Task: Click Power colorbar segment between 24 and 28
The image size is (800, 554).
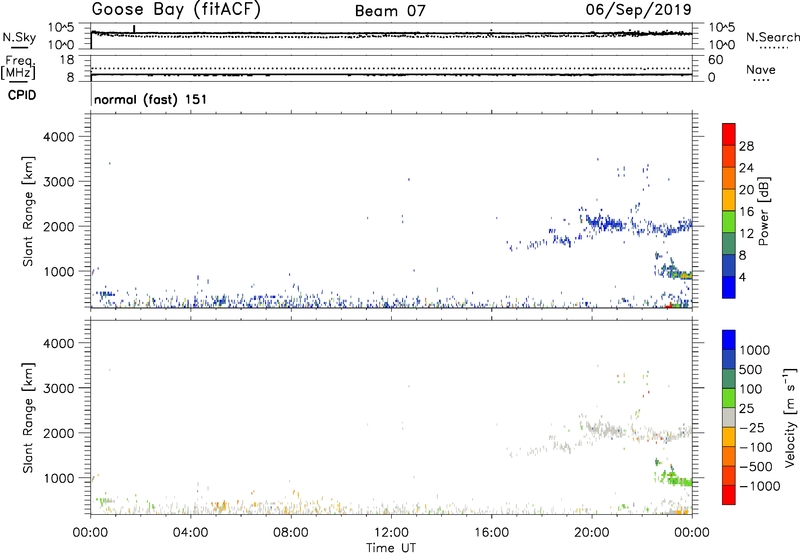Action: tap(729, 156)
